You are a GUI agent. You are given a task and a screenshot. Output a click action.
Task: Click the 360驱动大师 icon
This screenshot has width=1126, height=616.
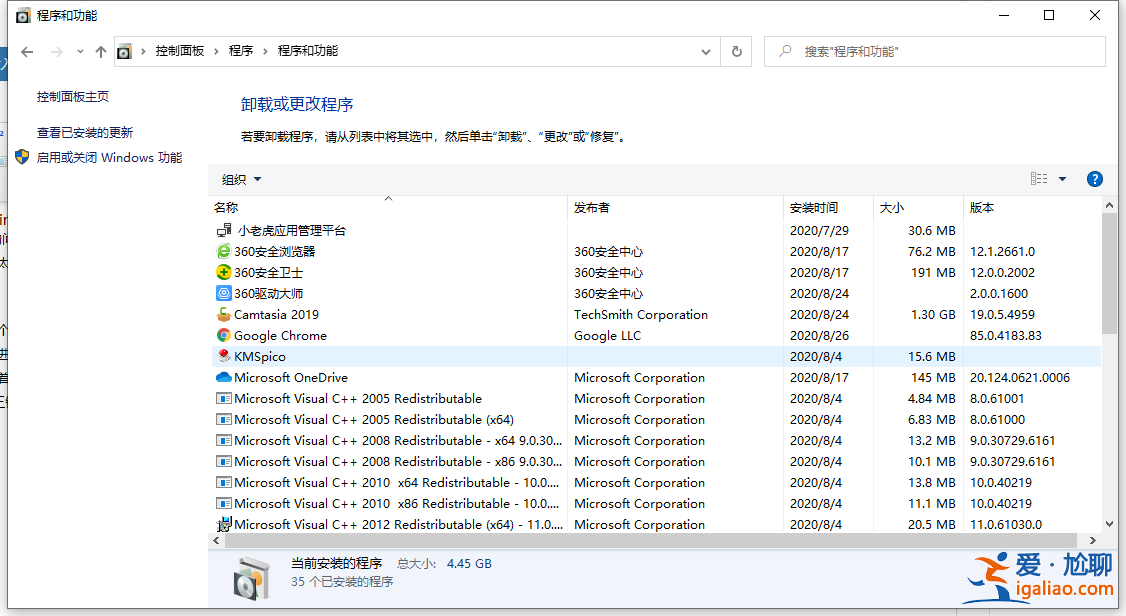coord(224,294)
